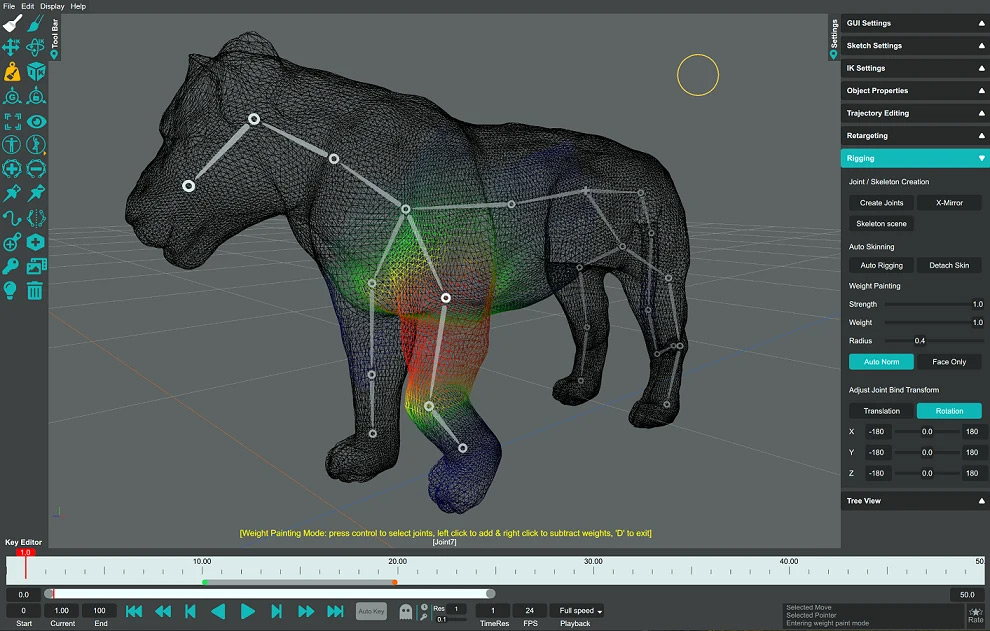Jump to the last frame button
The width and height of the screenshot is (990, 631).
[335, 611]
